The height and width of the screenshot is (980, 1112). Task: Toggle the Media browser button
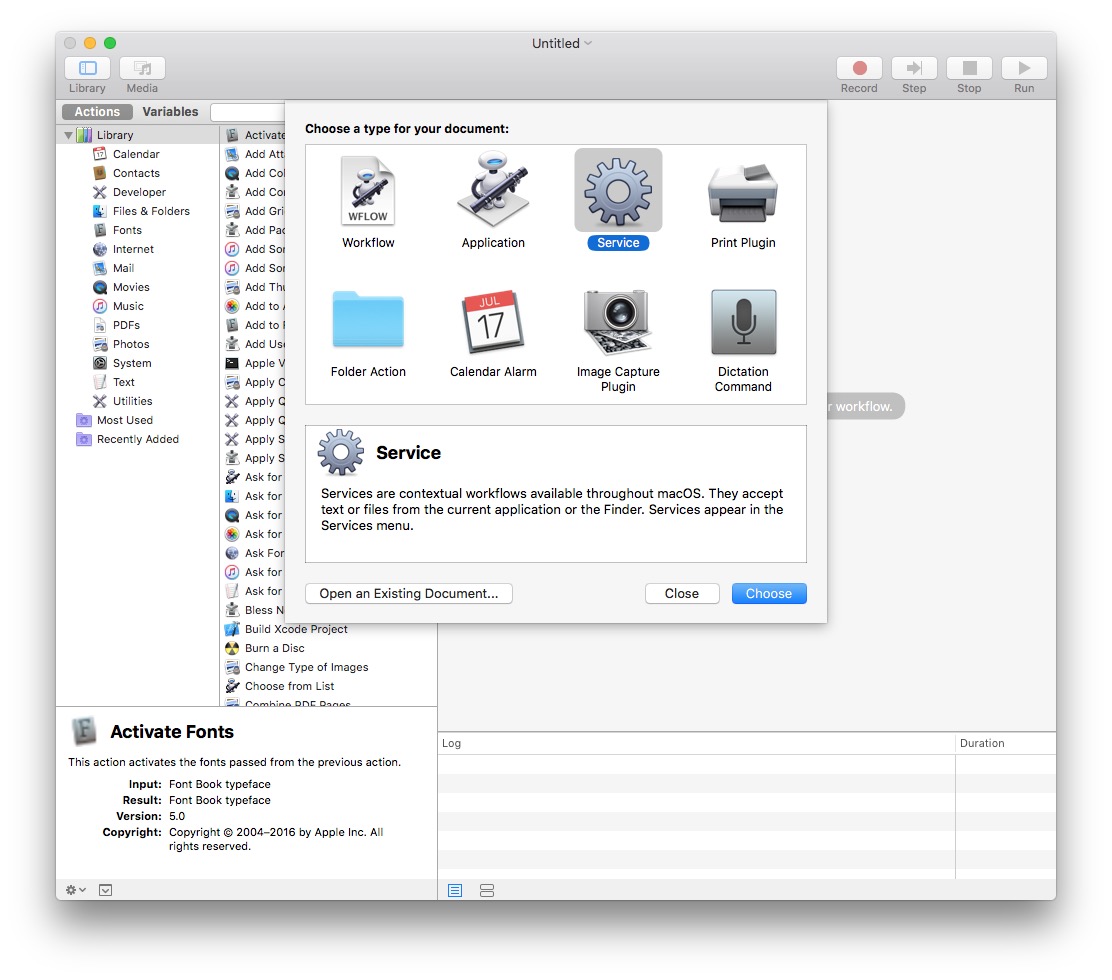pos(142,68)
